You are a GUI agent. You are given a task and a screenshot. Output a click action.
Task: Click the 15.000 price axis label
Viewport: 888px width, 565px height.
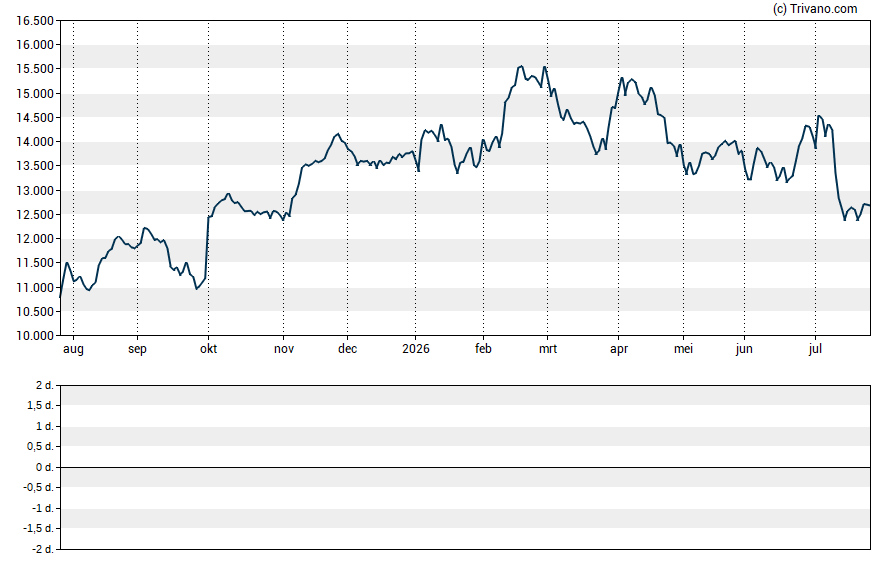coord(35,93)
